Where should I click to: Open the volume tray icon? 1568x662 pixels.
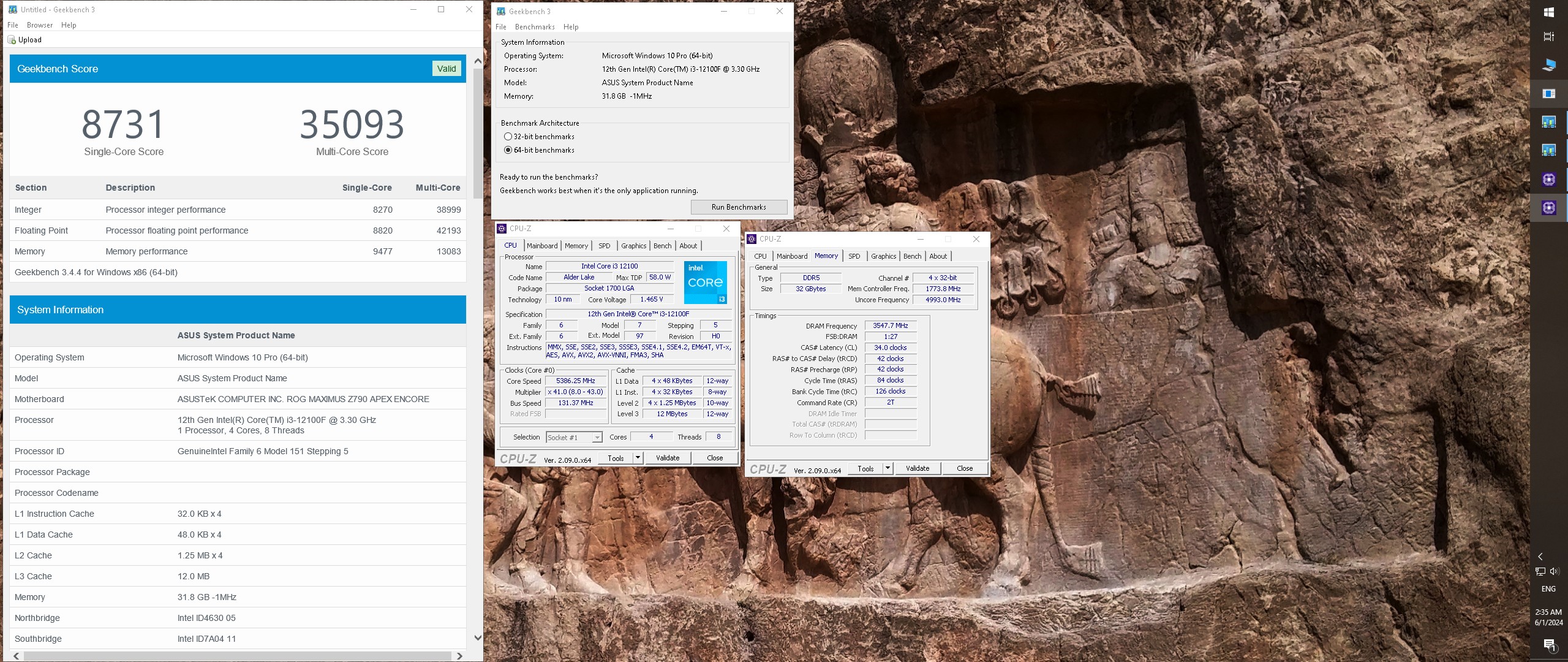[x=1555, y=571]
